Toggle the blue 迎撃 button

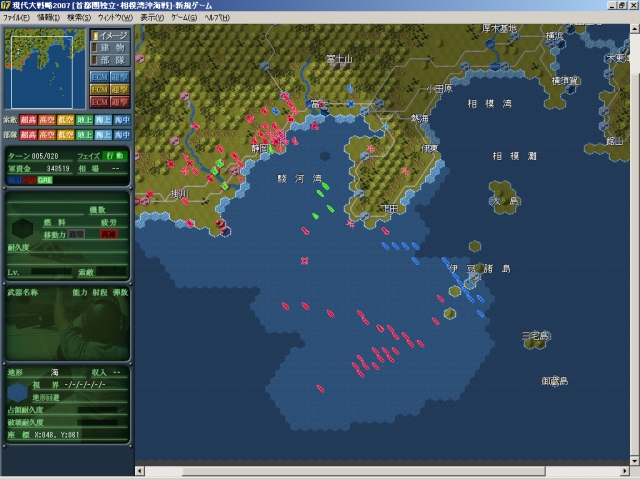point(120,77)
